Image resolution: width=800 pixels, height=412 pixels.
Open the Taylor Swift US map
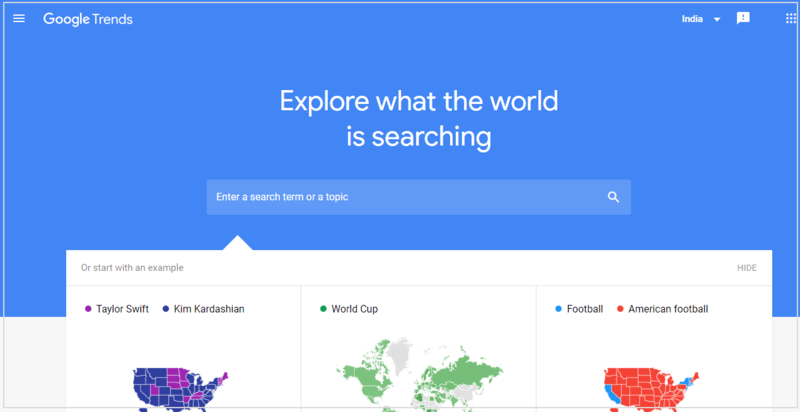181,389
